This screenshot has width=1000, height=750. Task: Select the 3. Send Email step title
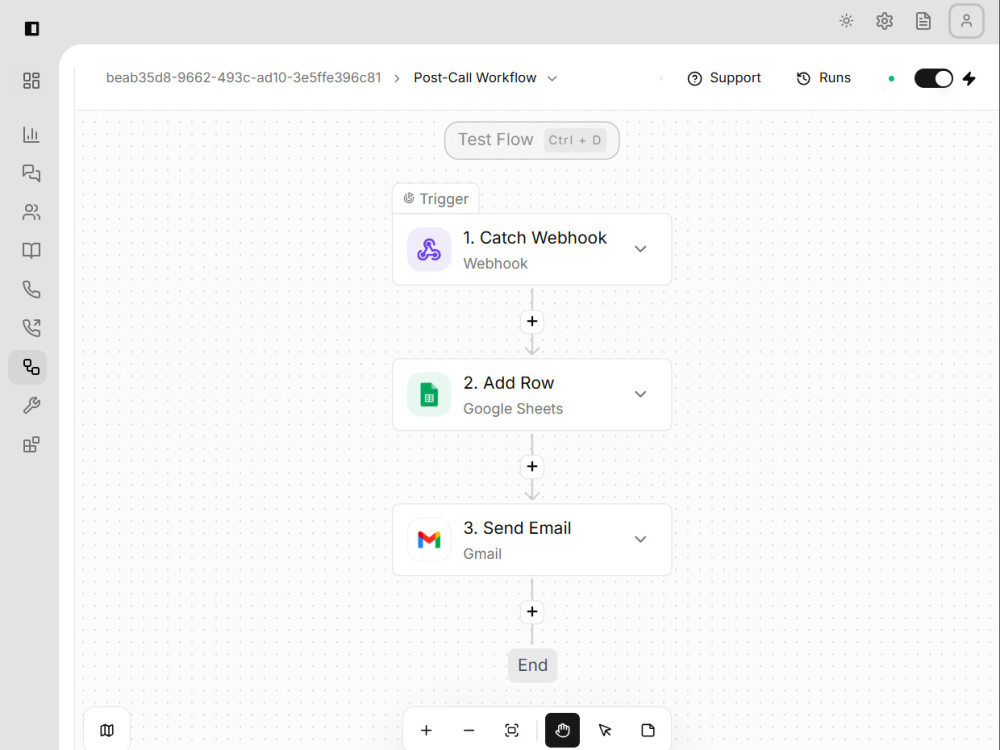click(517, 528)
